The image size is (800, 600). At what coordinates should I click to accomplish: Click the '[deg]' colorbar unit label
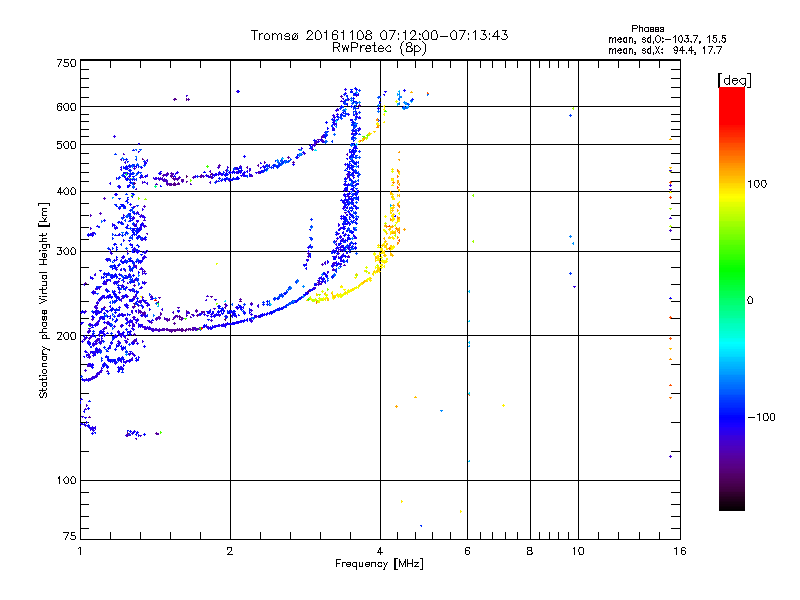coord(734,80)
